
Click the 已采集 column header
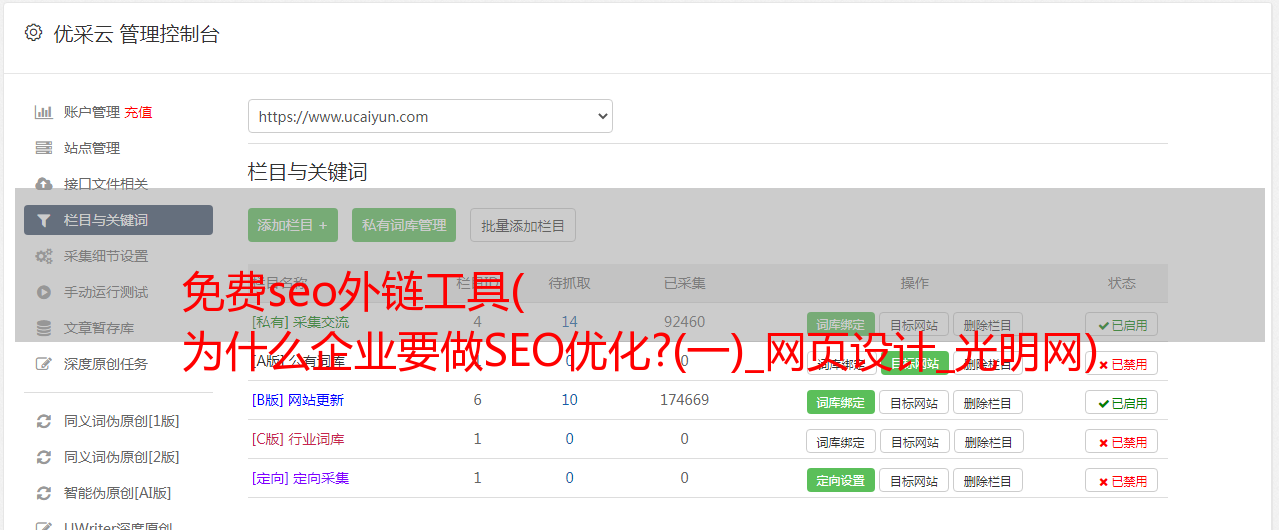pos(685,283)
